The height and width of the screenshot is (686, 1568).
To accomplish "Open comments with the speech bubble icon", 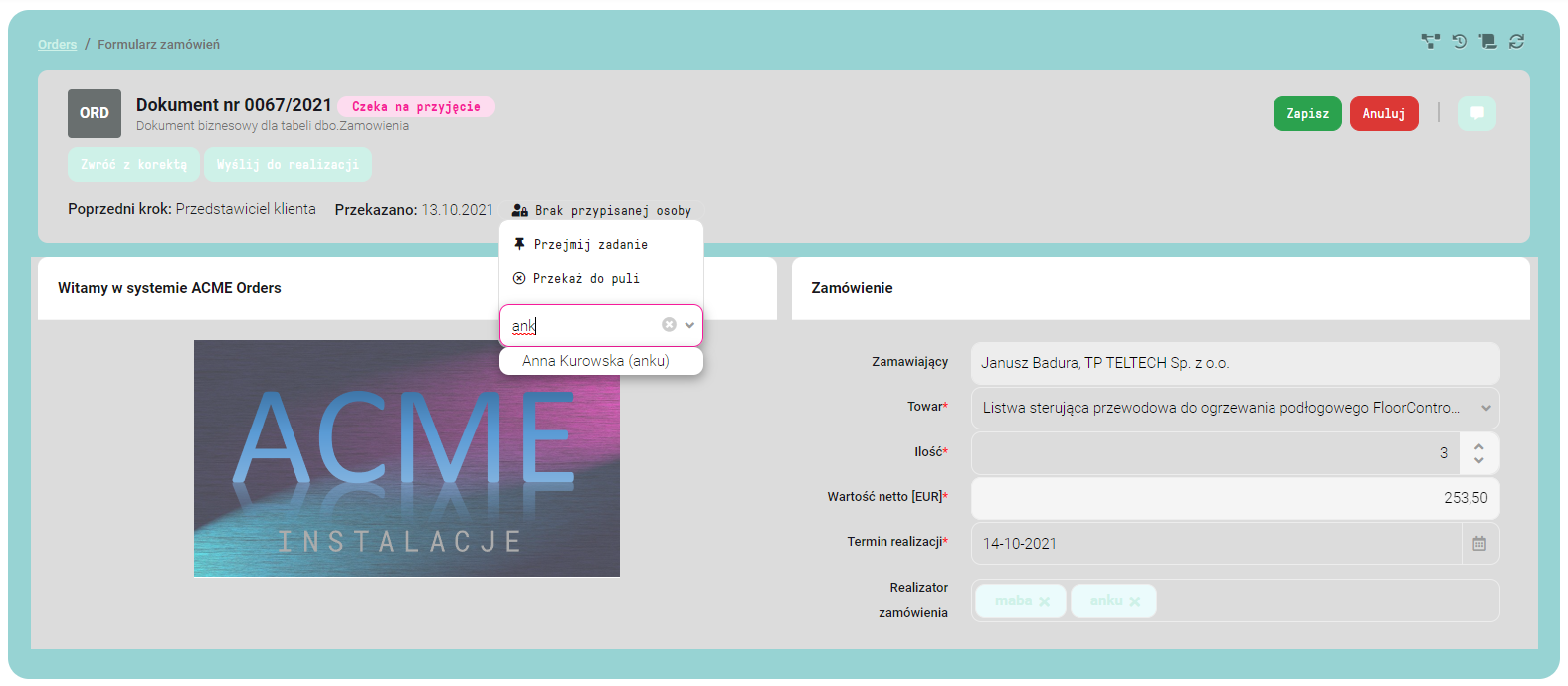I will click(1476, 113).
